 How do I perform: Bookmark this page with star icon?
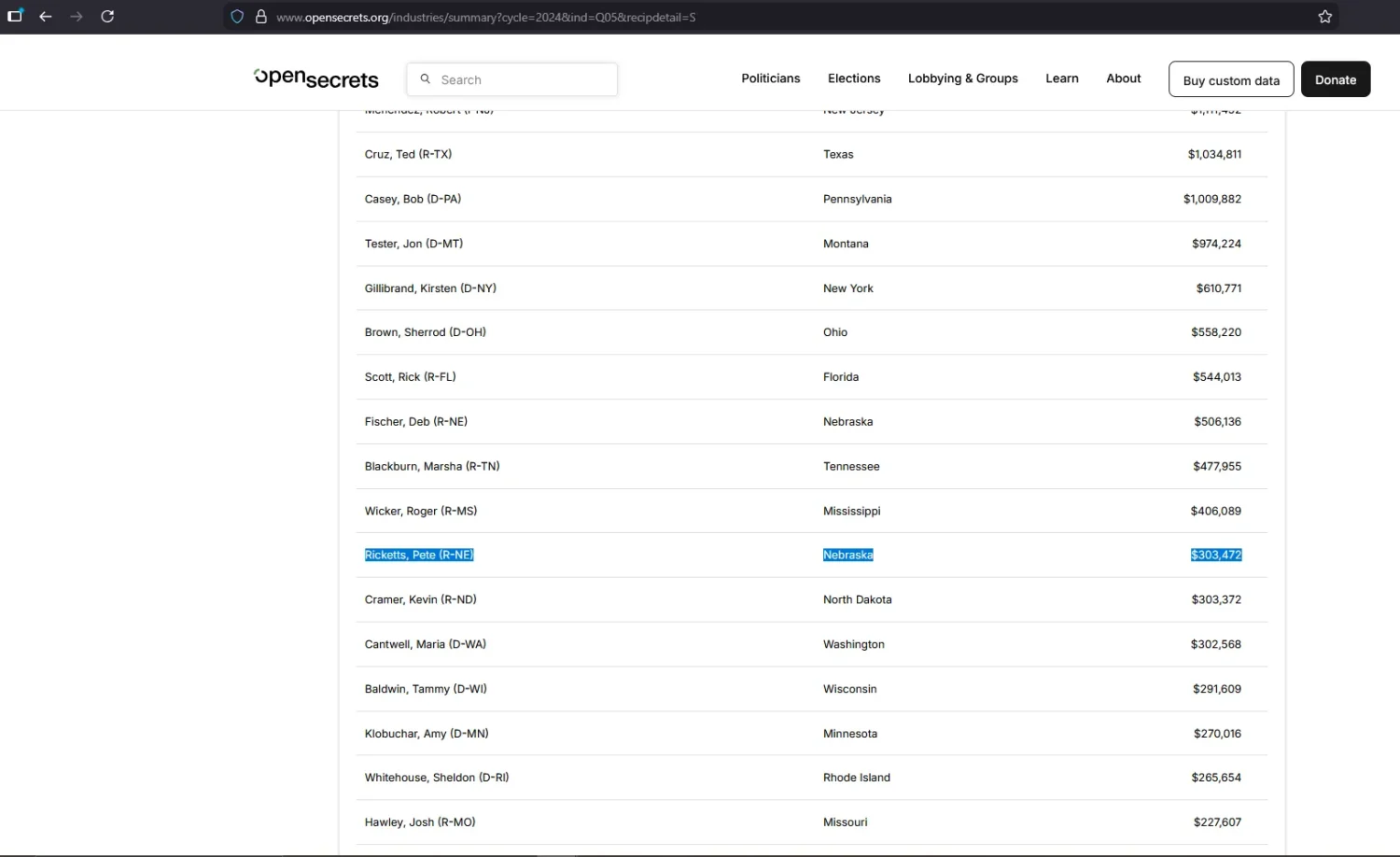coord(1324,17)
